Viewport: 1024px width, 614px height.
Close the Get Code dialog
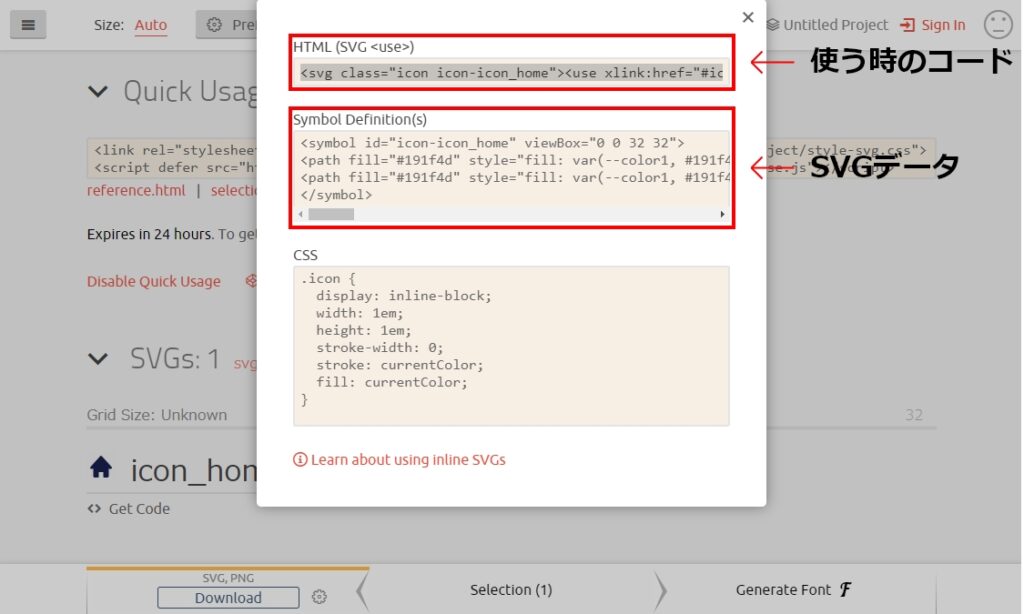748,17
